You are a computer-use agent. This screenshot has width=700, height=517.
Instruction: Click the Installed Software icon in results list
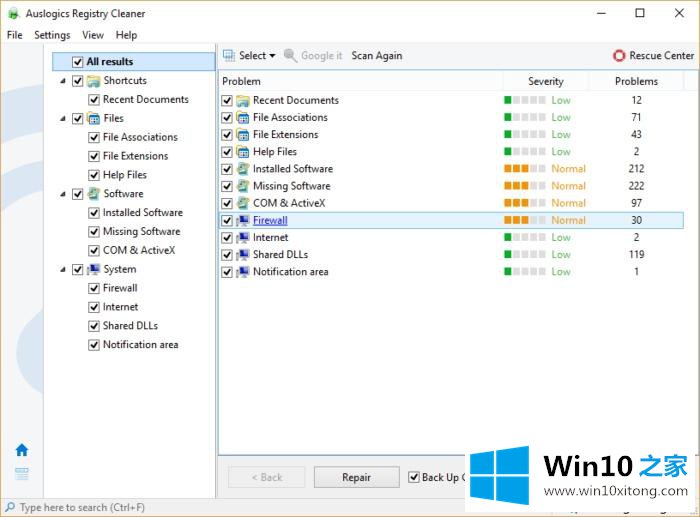pyautogui.click(x=242, y=169)
